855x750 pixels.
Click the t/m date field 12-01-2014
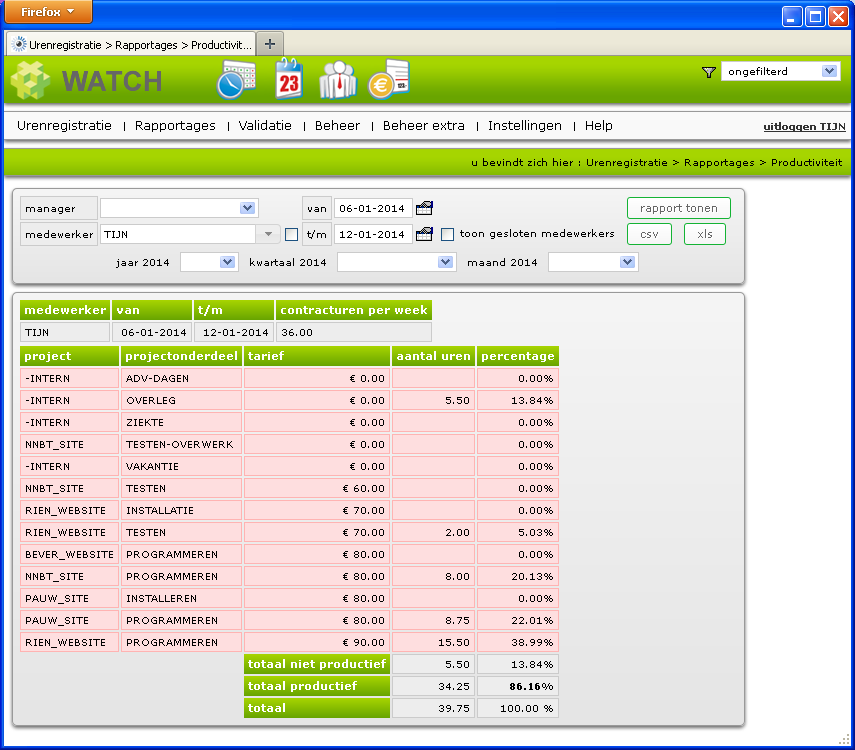click(373, 235)
